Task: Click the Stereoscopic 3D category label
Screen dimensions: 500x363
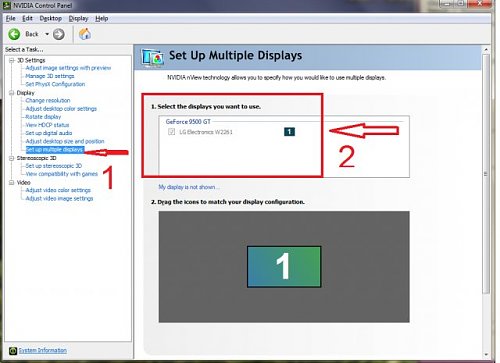Action: pos(37,158)
